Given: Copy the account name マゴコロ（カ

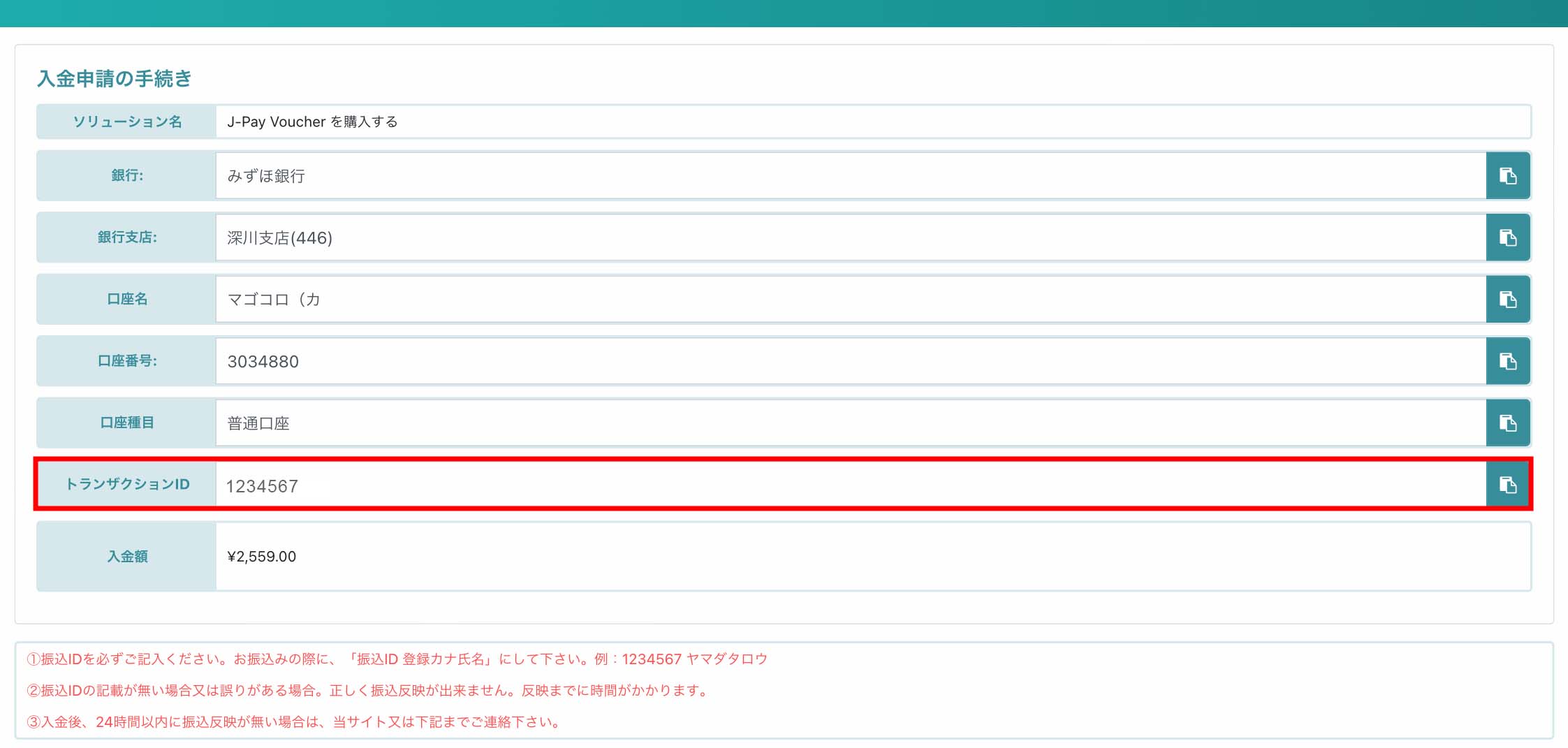Looking at the screenshot, I should pos(1508,300).
